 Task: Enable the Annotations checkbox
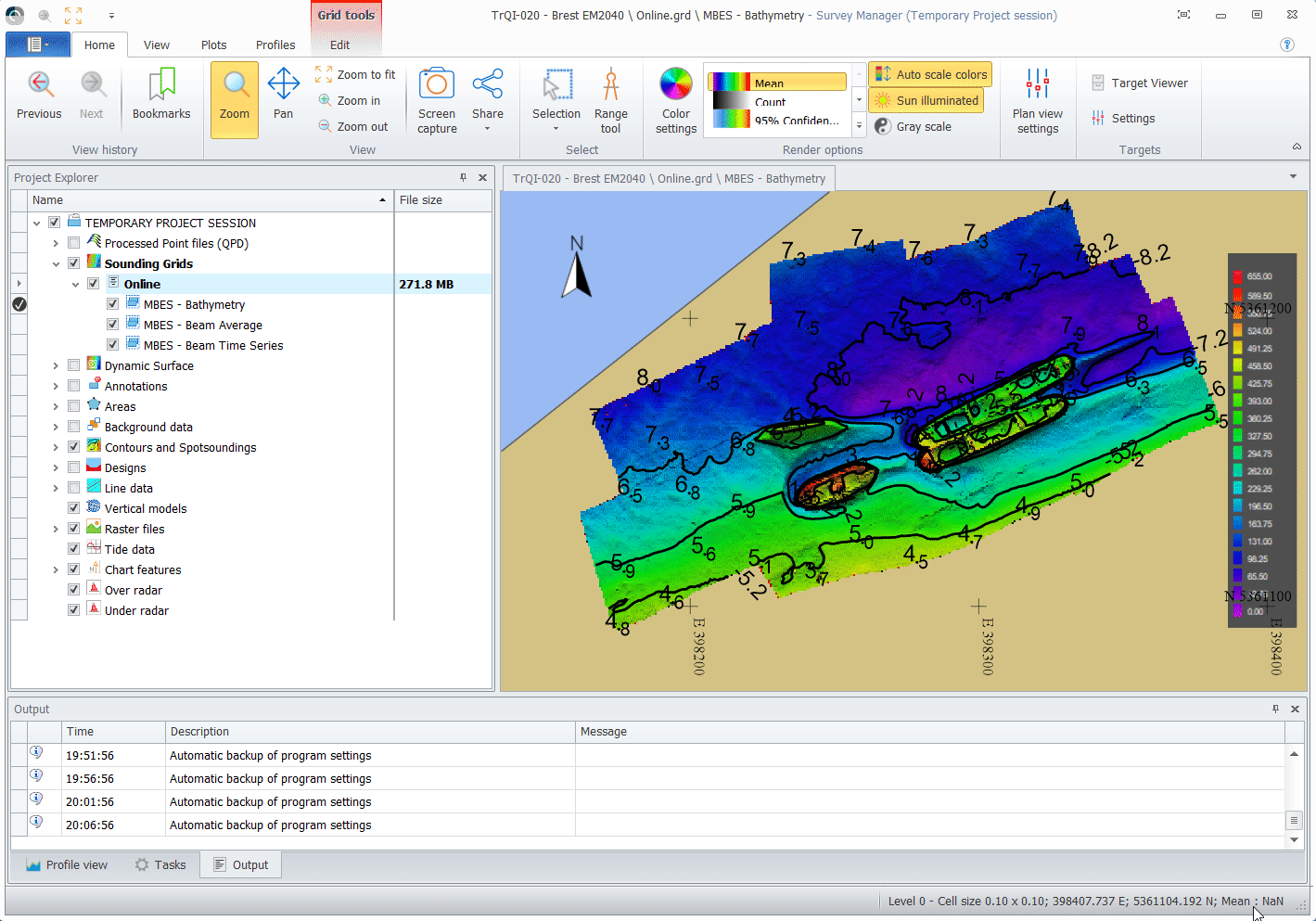74,386
